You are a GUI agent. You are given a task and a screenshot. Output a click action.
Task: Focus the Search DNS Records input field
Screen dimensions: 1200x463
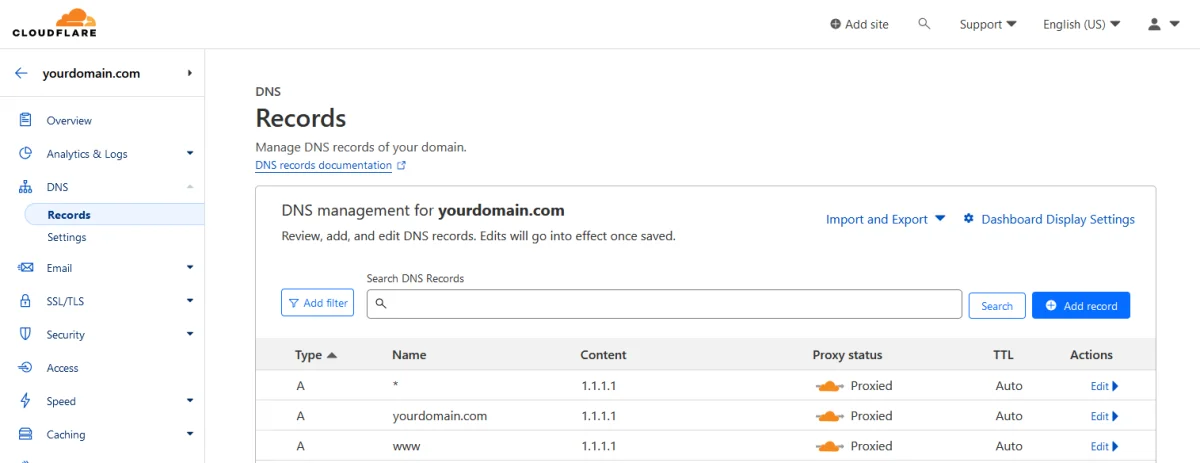664,304
